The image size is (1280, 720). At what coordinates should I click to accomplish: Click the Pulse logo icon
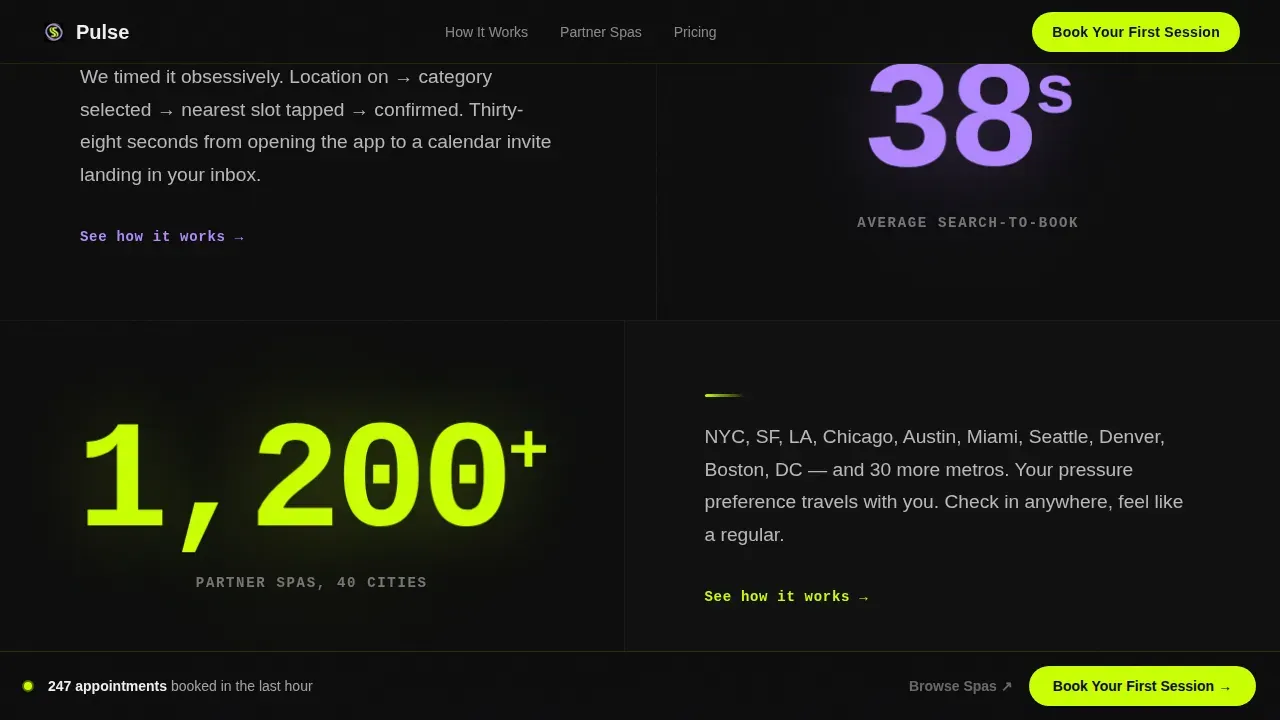click(x=54, y=32)
